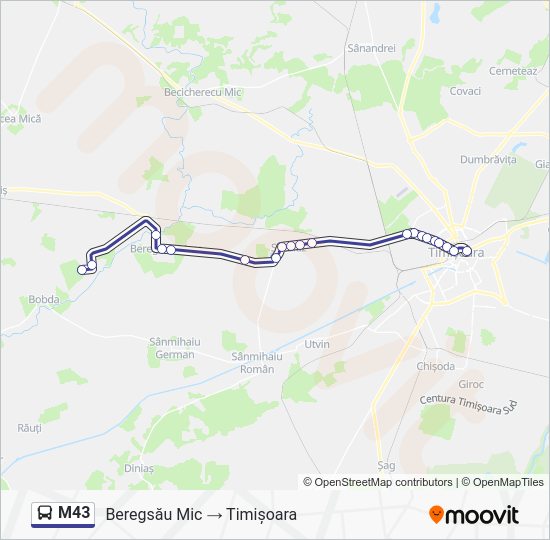Click the route line peak north of Beregsău
This screenshot has width=550, height=540.
pos(146,220)
